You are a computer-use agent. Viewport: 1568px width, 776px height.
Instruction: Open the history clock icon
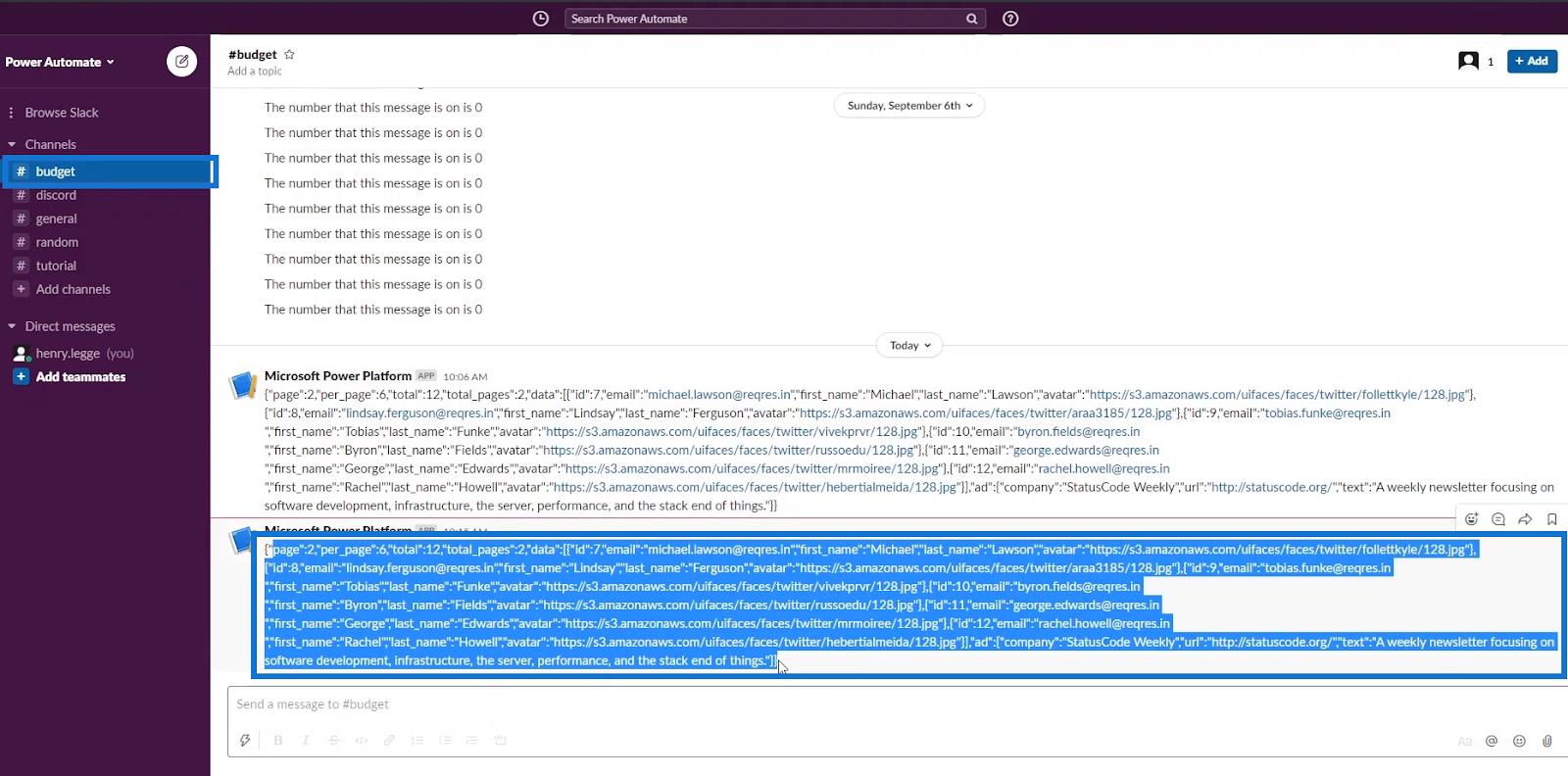tap(540, 19)
